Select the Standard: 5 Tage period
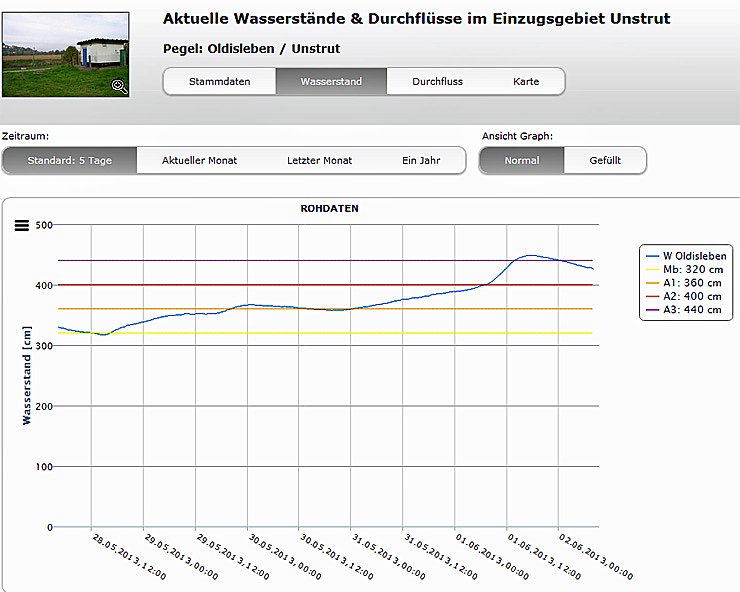The width and height of the screenshot is (740, 592). 69,160
